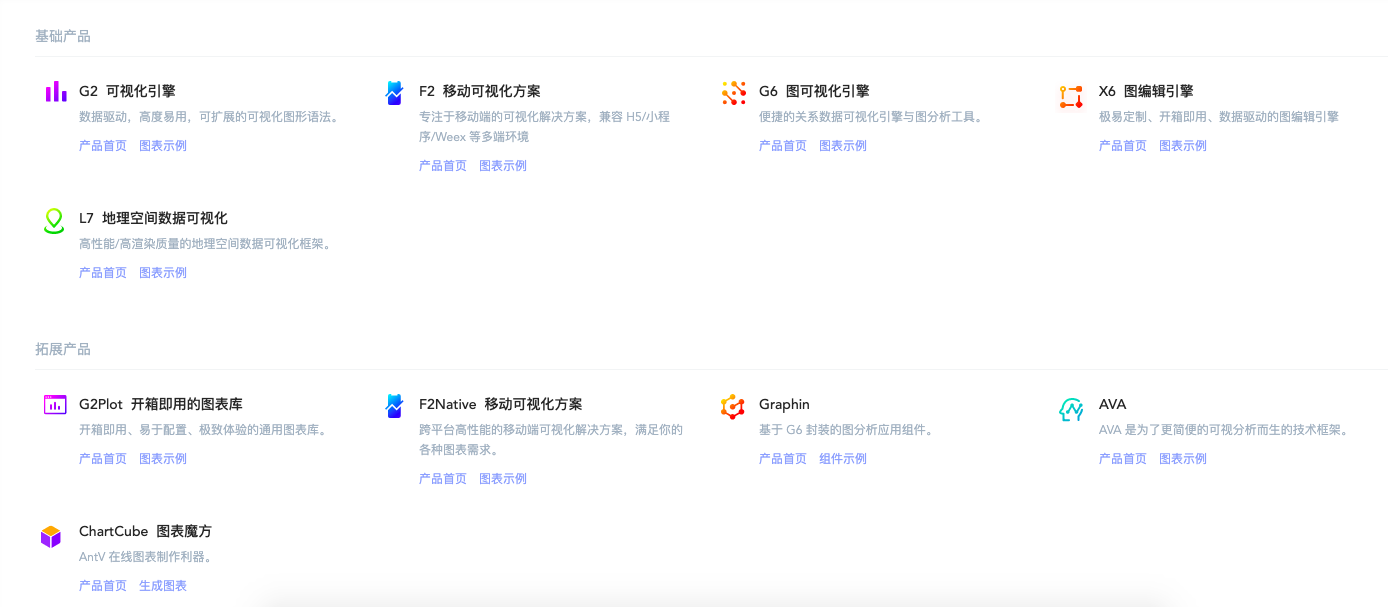The height and width of the screenshot is (607, 1388).
Task: Open 图表示例 link under G2Plot
Action: click(163, 459)
